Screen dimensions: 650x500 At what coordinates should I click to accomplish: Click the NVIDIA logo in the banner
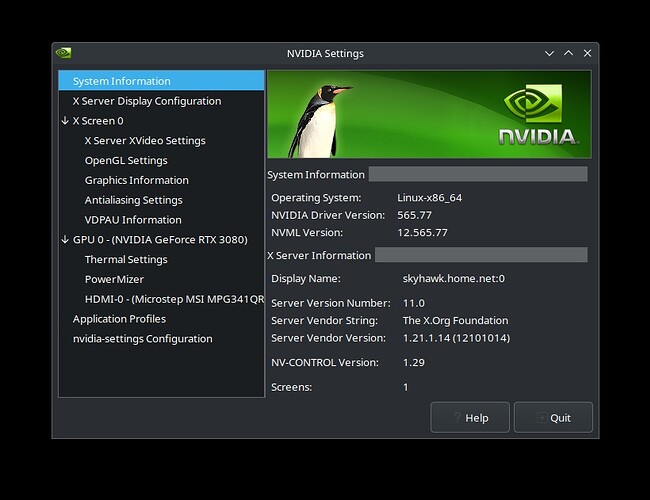pyautogui.click(x=537, y=114)
